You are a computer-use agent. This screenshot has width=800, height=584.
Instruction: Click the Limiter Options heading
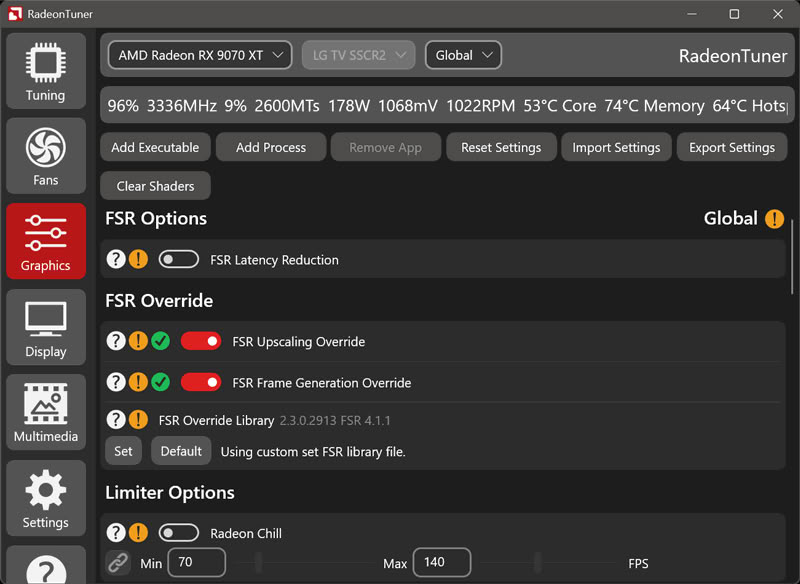coord(170,493)
